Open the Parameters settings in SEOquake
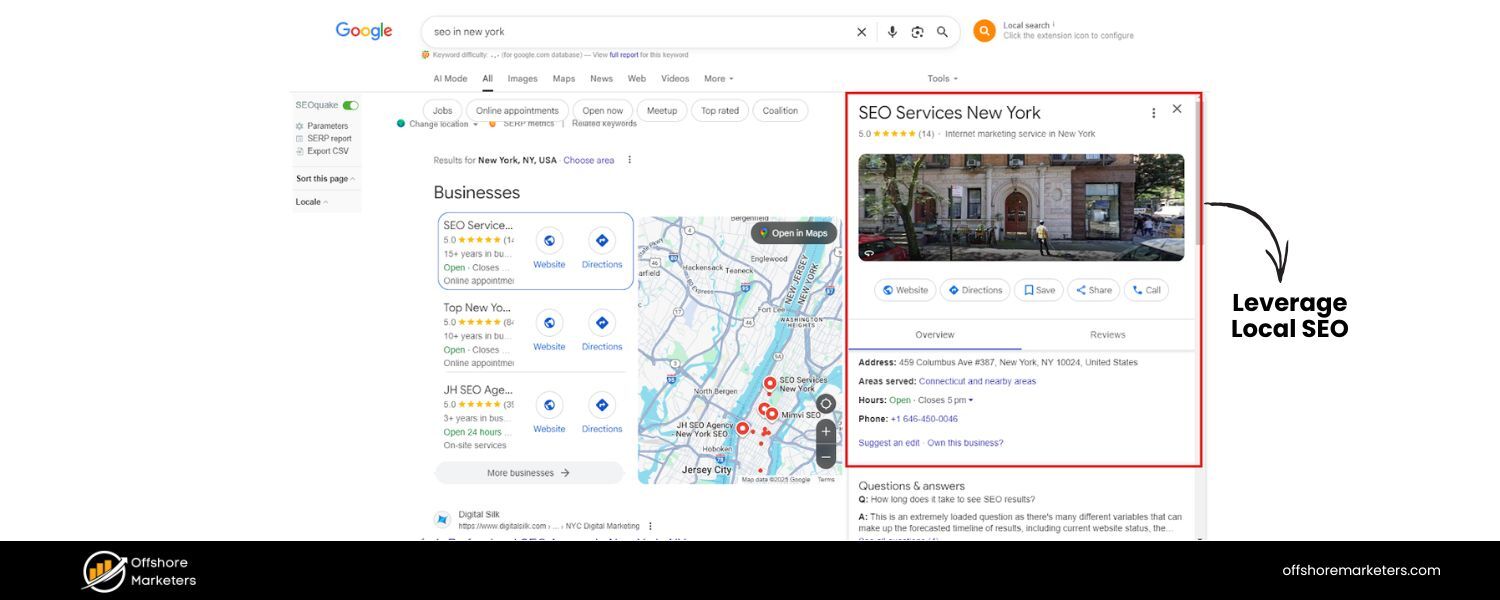1500x600 pixels. click(327, 125)
